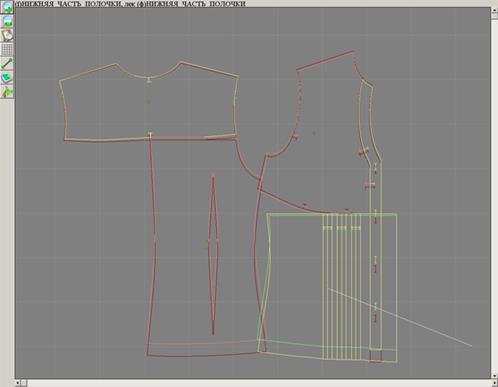The width and height of the screenshot is (498, 387).
Task: Select the yellow back yoke pattern piece
Action: pos(149,101)
